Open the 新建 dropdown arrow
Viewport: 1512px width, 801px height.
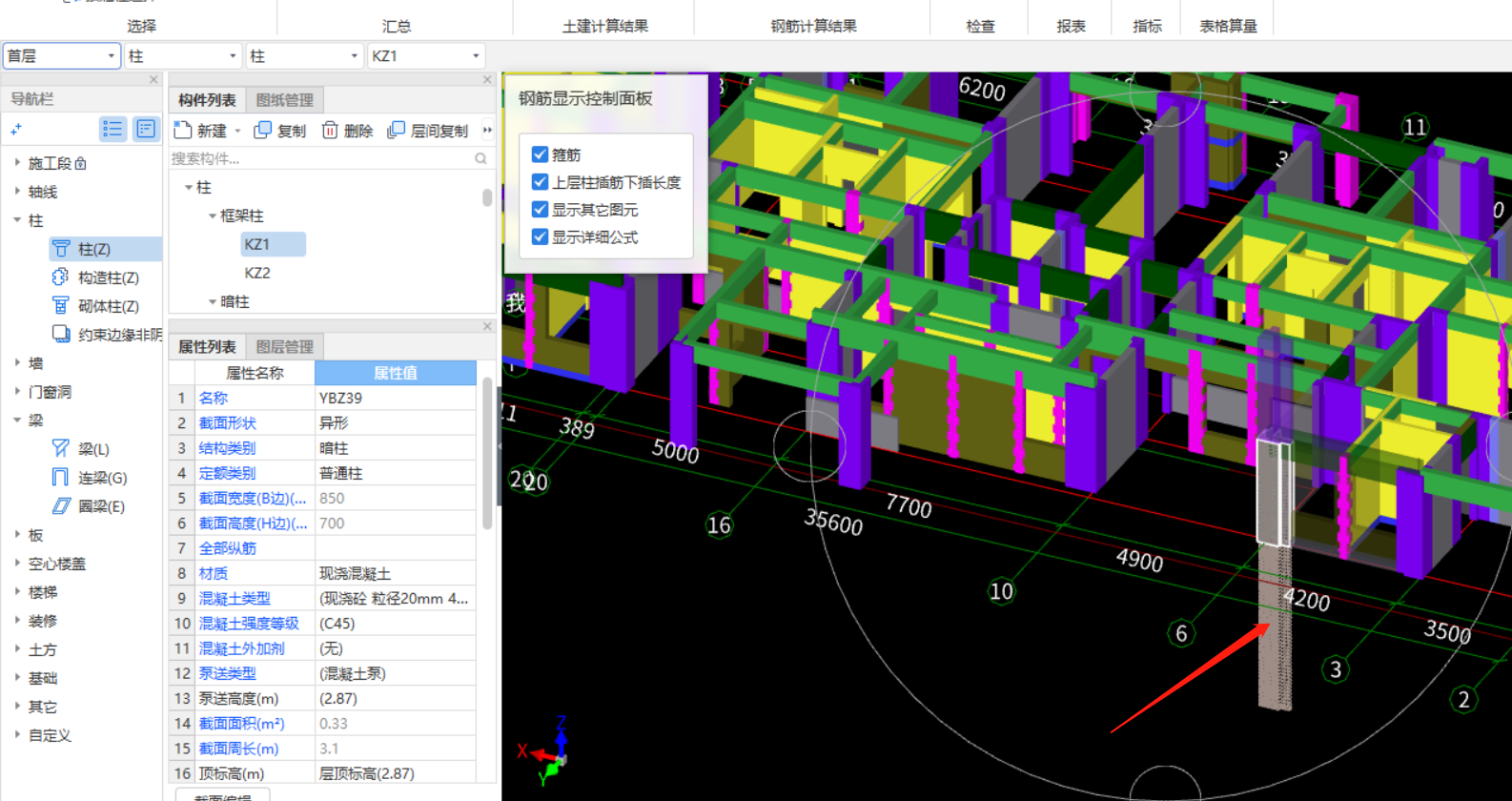pyautogui.click(x=237, y=131)
